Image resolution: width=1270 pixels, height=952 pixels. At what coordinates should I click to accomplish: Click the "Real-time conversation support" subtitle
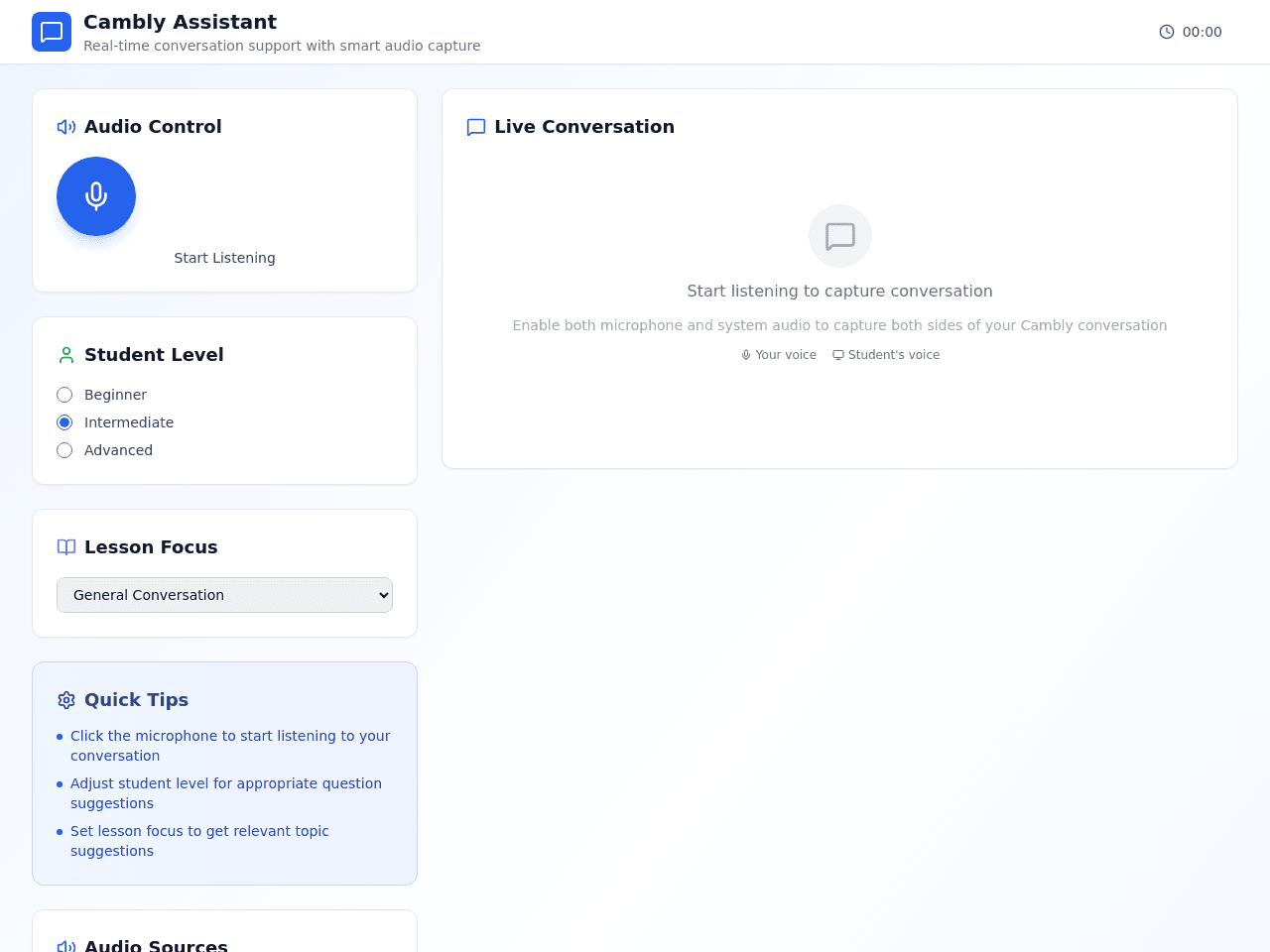coord(282,46)
